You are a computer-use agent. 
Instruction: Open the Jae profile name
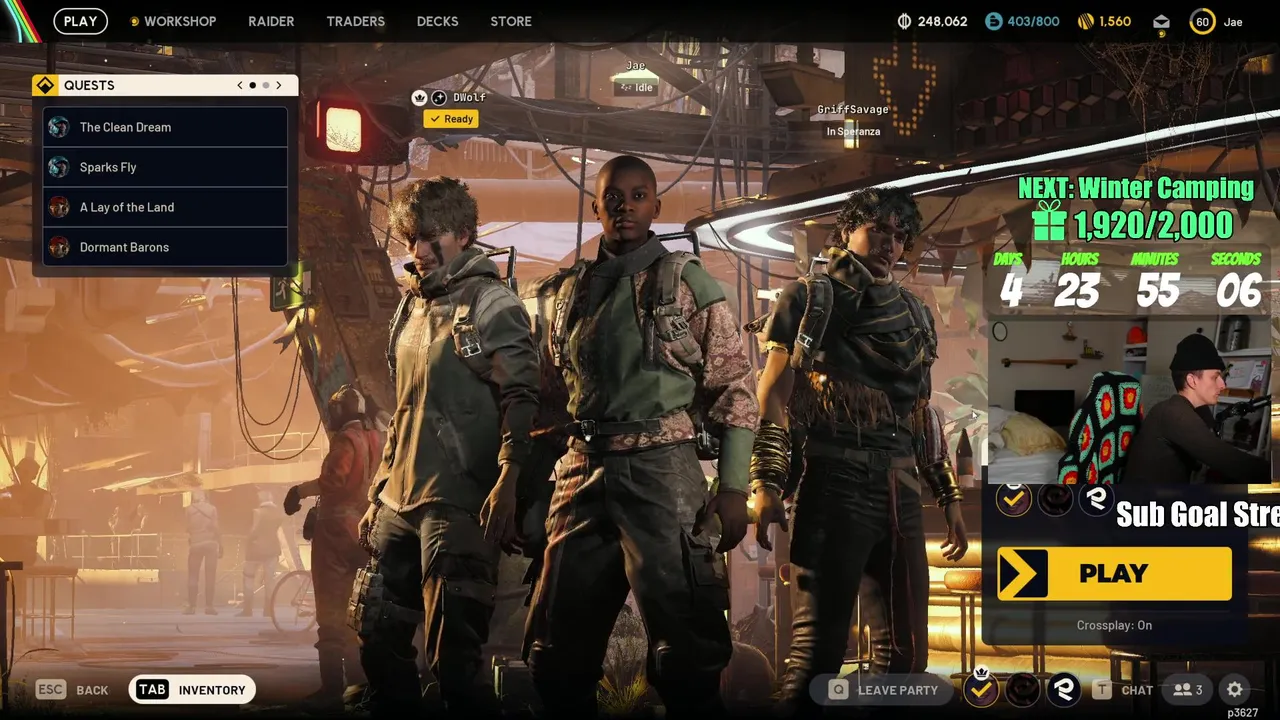coord(1233,22)
